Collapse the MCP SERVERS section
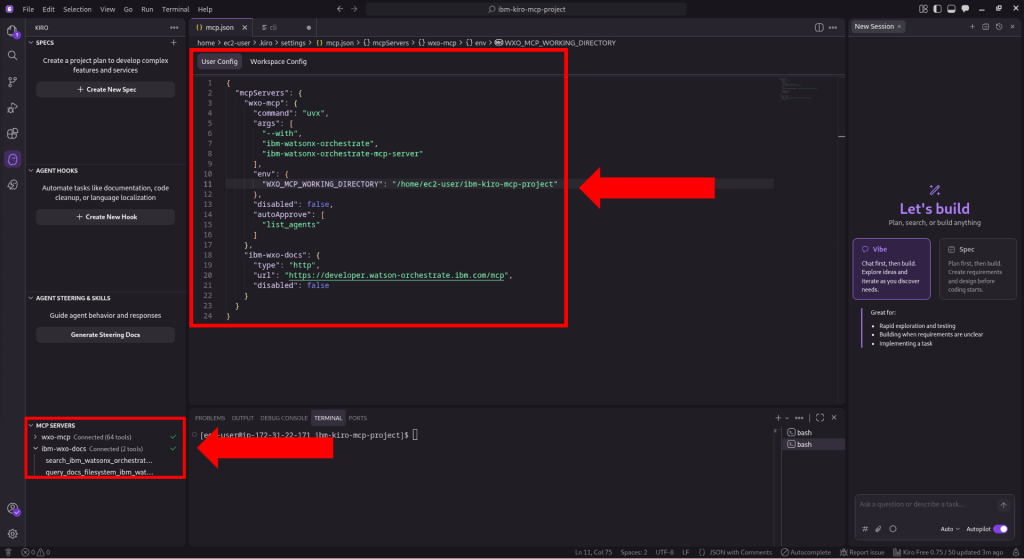The image size is (1024, 559). [31, 425]
